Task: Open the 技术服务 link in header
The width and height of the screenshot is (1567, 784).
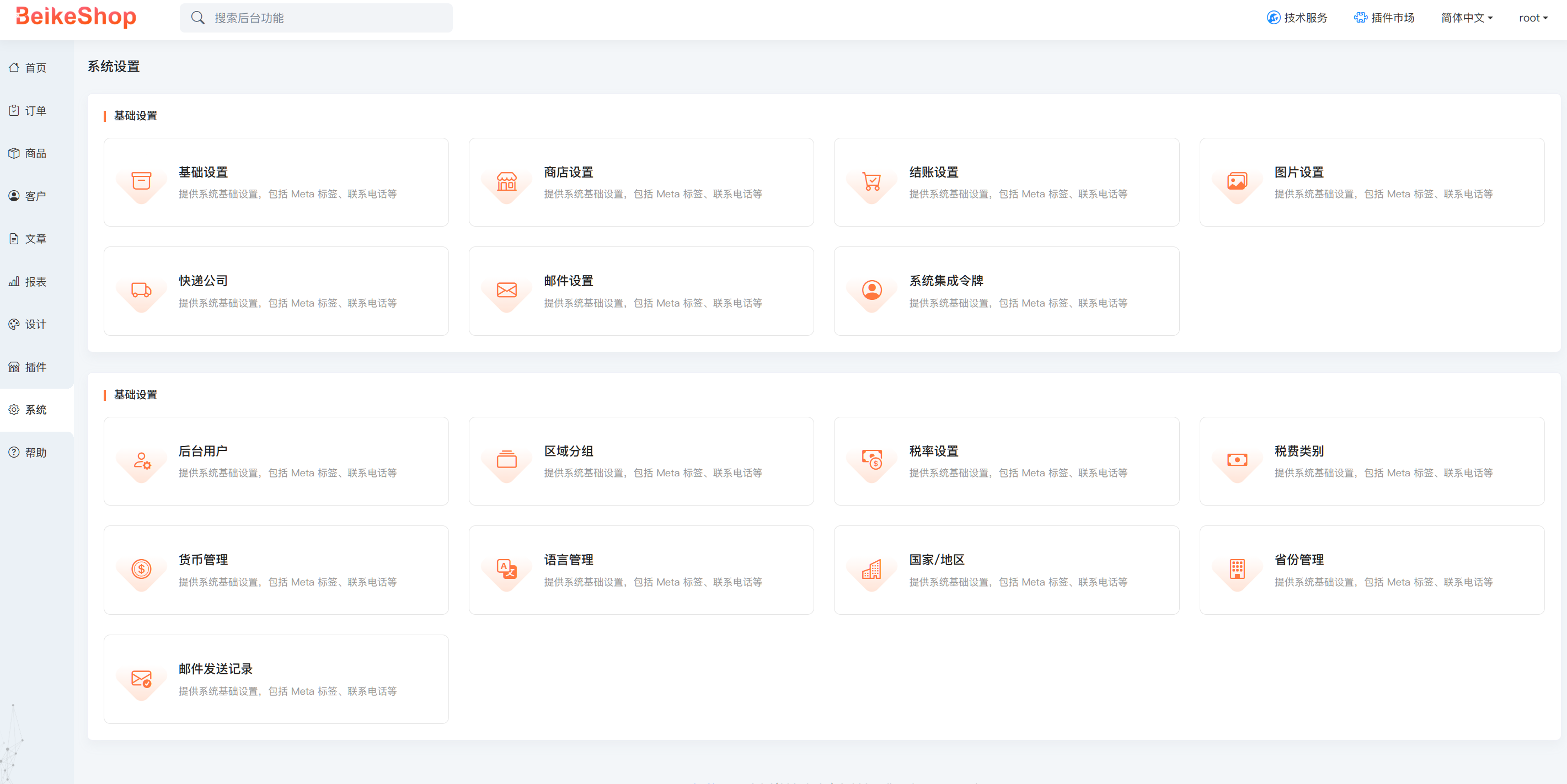Action: click(x=1297, y=18)
